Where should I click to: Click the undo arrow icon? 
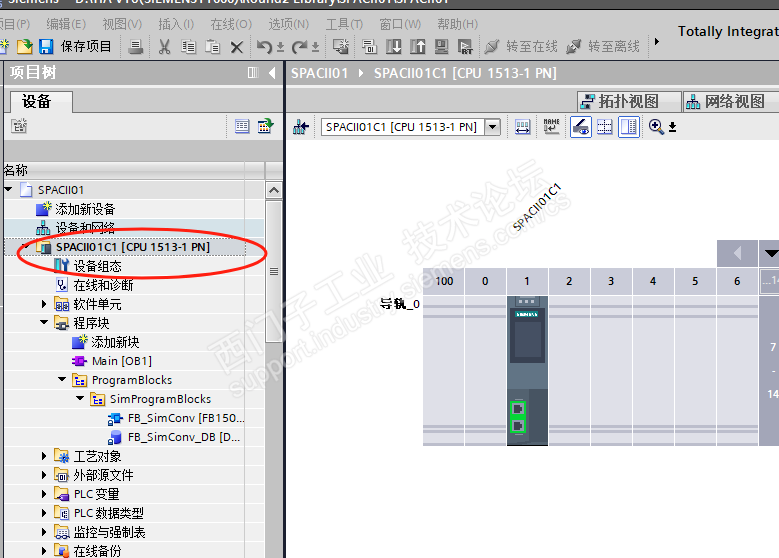(x=264, y=47)
